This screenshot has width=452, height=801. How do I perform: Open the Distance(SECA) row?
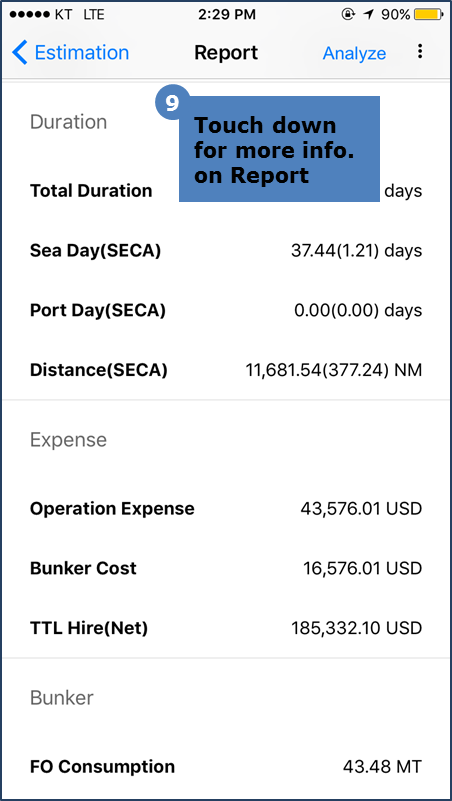click(226, 370)
